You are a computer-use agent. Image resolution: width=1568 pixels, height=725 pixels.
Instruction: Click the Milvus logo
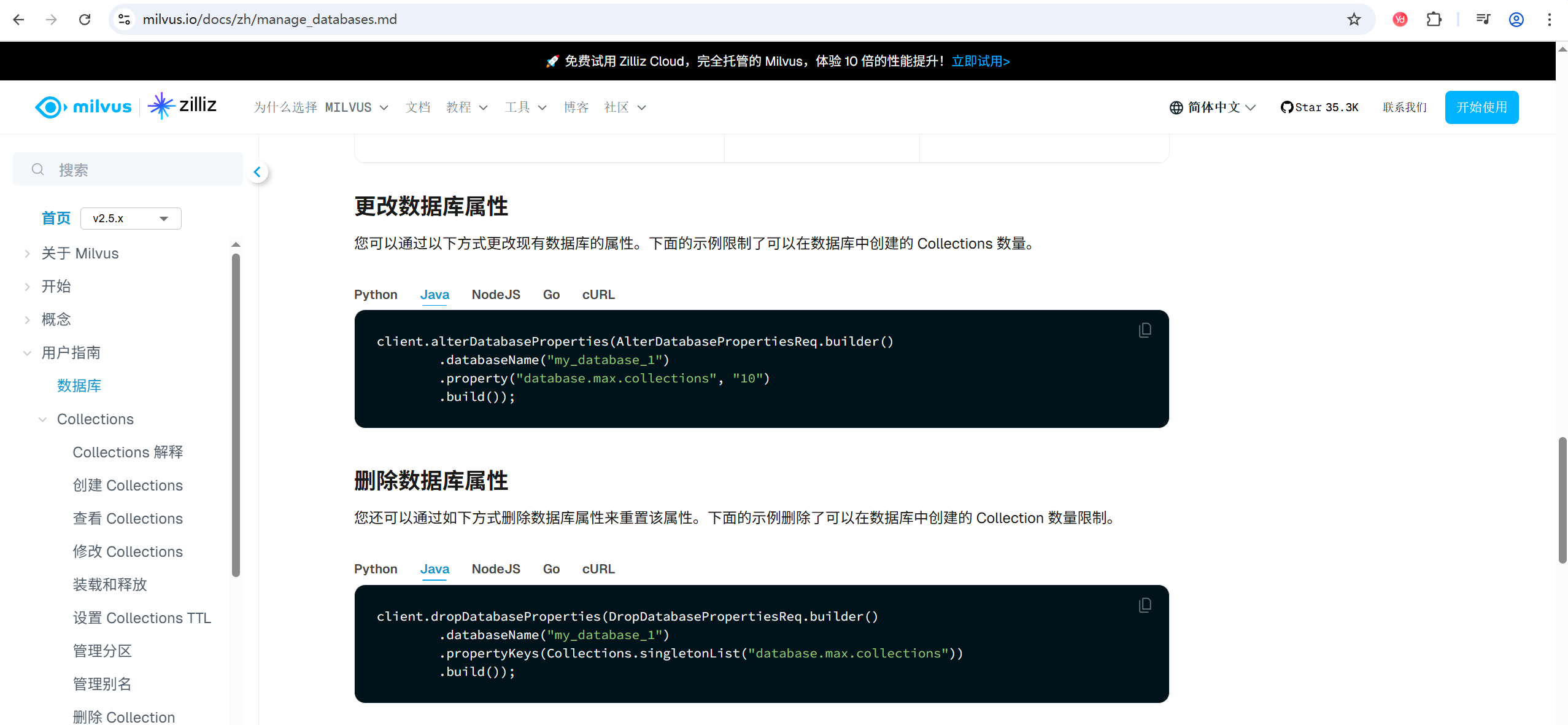[x=83, y=107]
